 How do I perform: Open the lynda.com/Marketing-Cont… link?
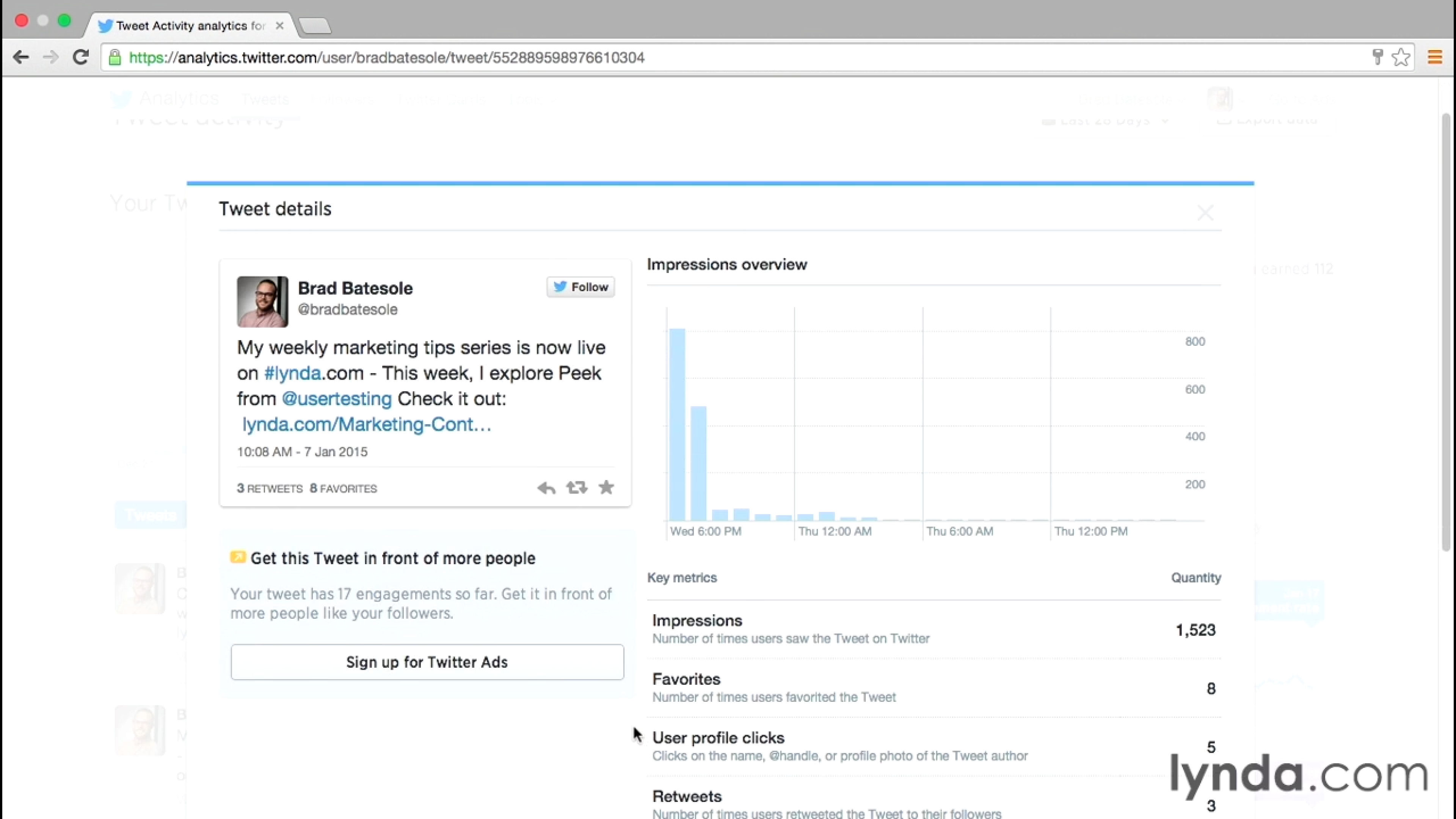(x=366, y=425)
